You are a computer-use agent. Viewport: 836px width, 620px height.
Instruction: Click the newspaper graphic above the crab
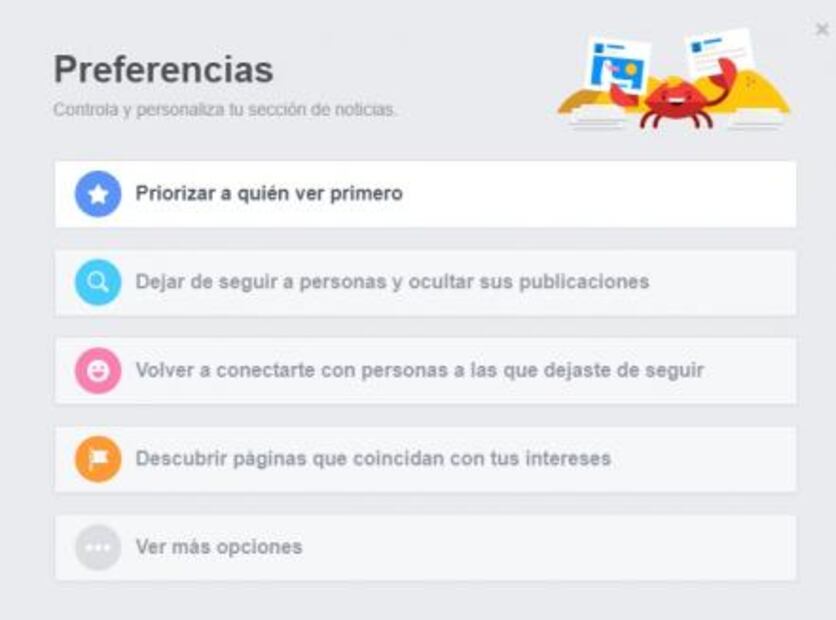pyautogui.click(x=718, y=50)
